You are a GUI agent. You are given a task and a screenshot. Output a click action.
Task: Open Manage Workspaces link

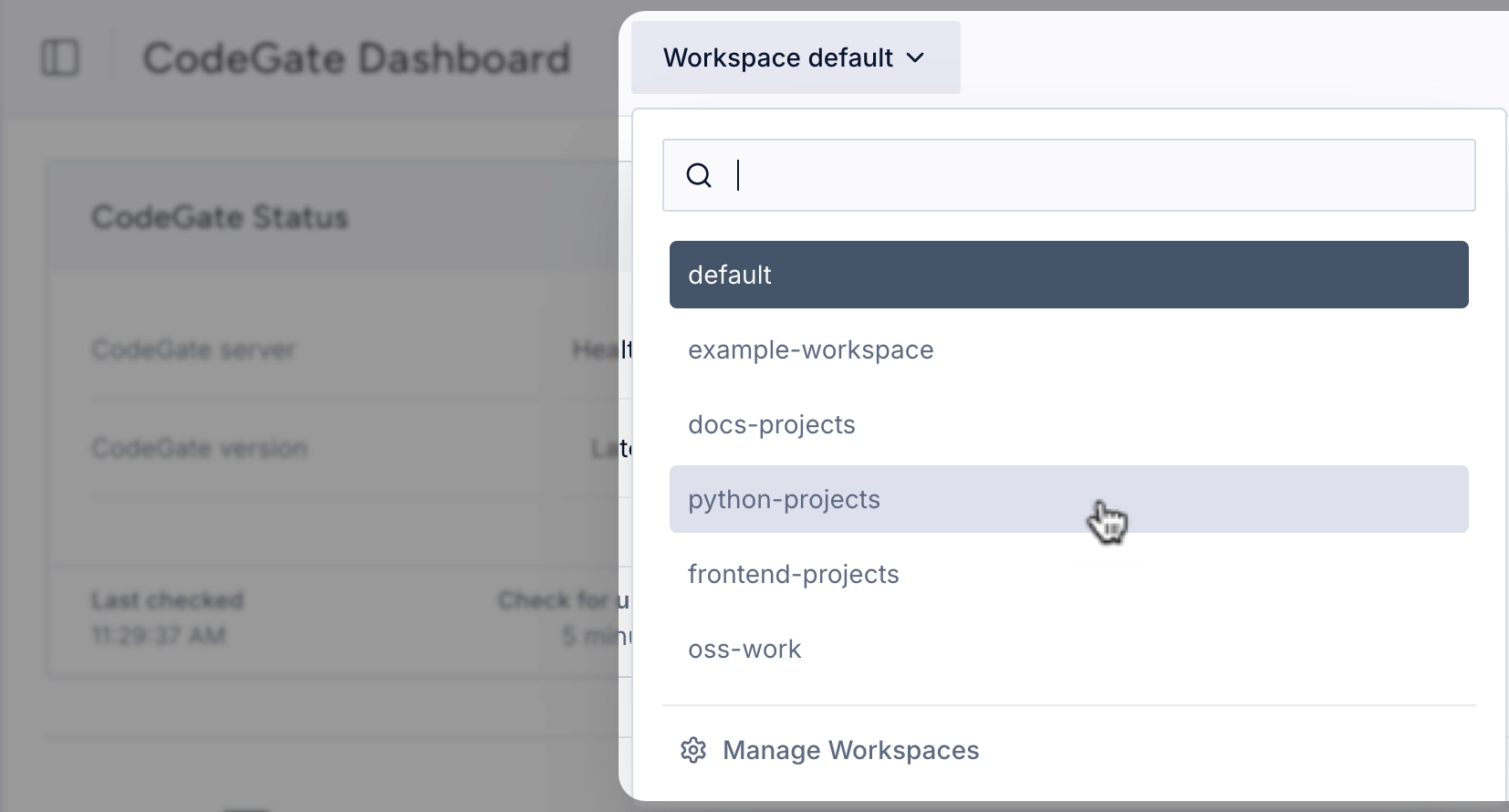pyautogui.click(x=850, y=750)
